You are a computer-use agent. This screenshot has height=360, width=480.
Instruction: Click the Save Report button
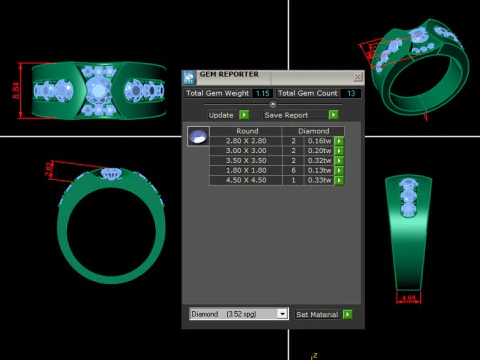point(295,115)
